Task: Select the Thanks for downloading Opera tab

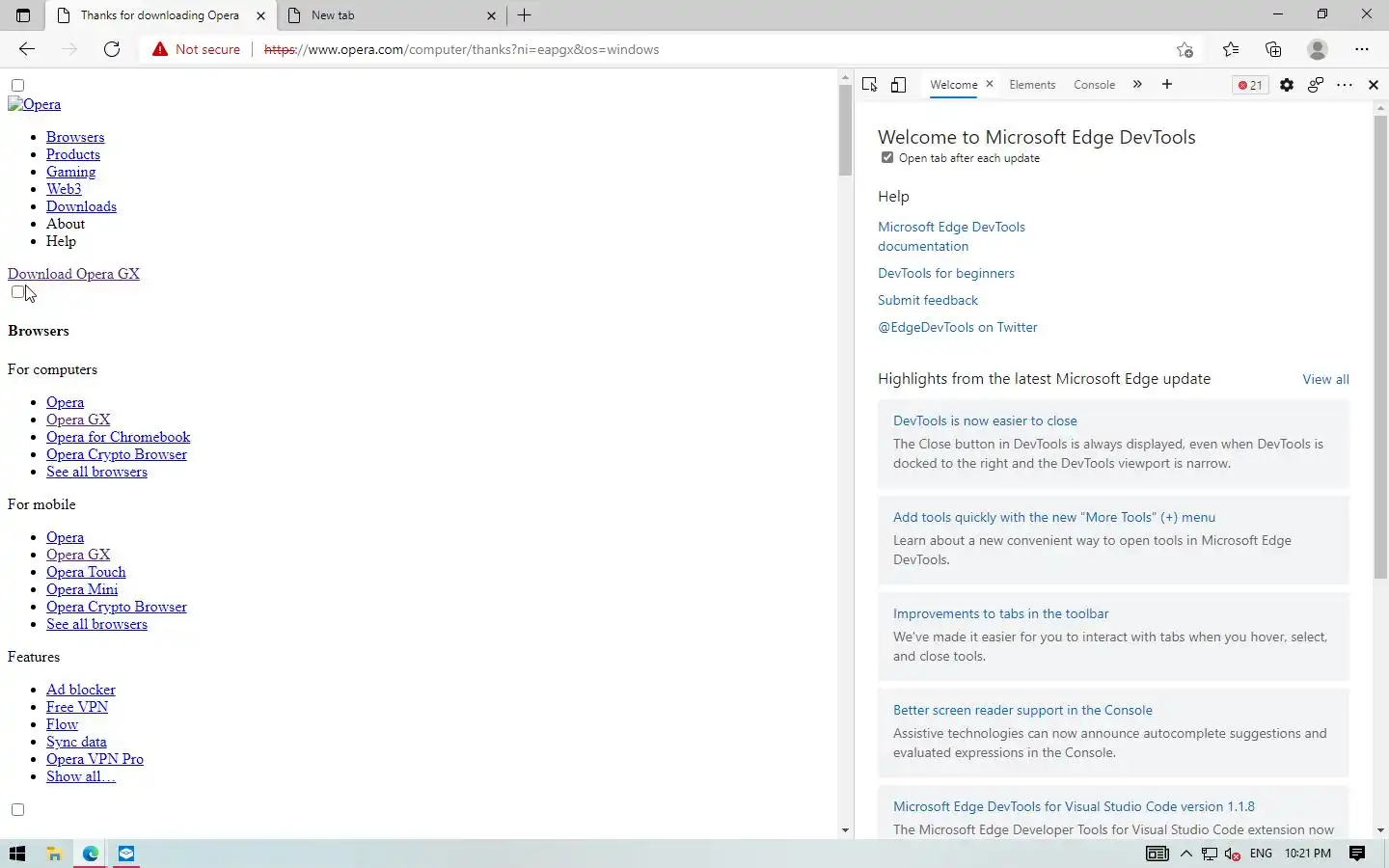Action: 160,15
